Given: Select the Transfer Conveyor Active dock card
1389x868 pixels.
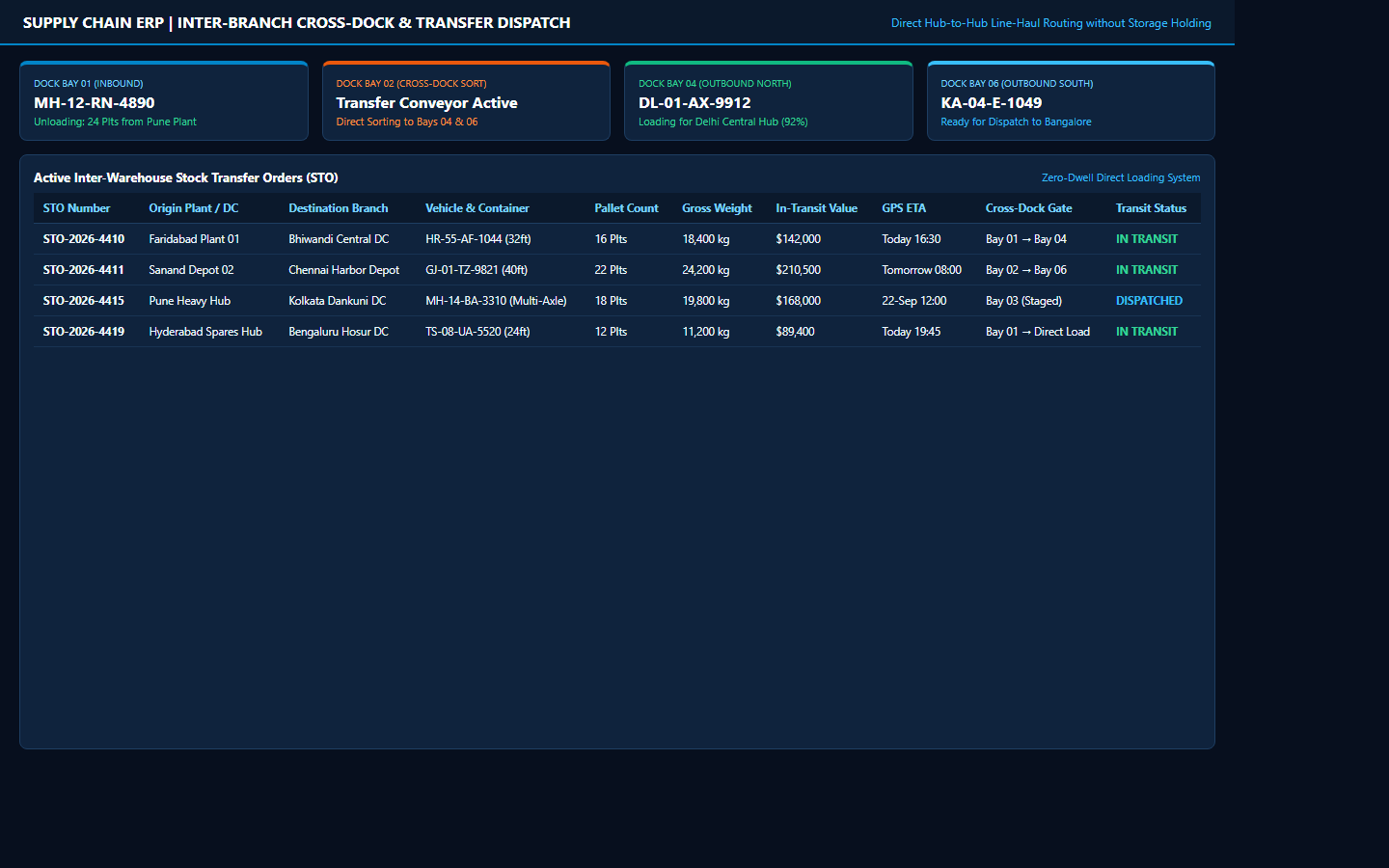Looking at the screenshot, I should 466,101.
